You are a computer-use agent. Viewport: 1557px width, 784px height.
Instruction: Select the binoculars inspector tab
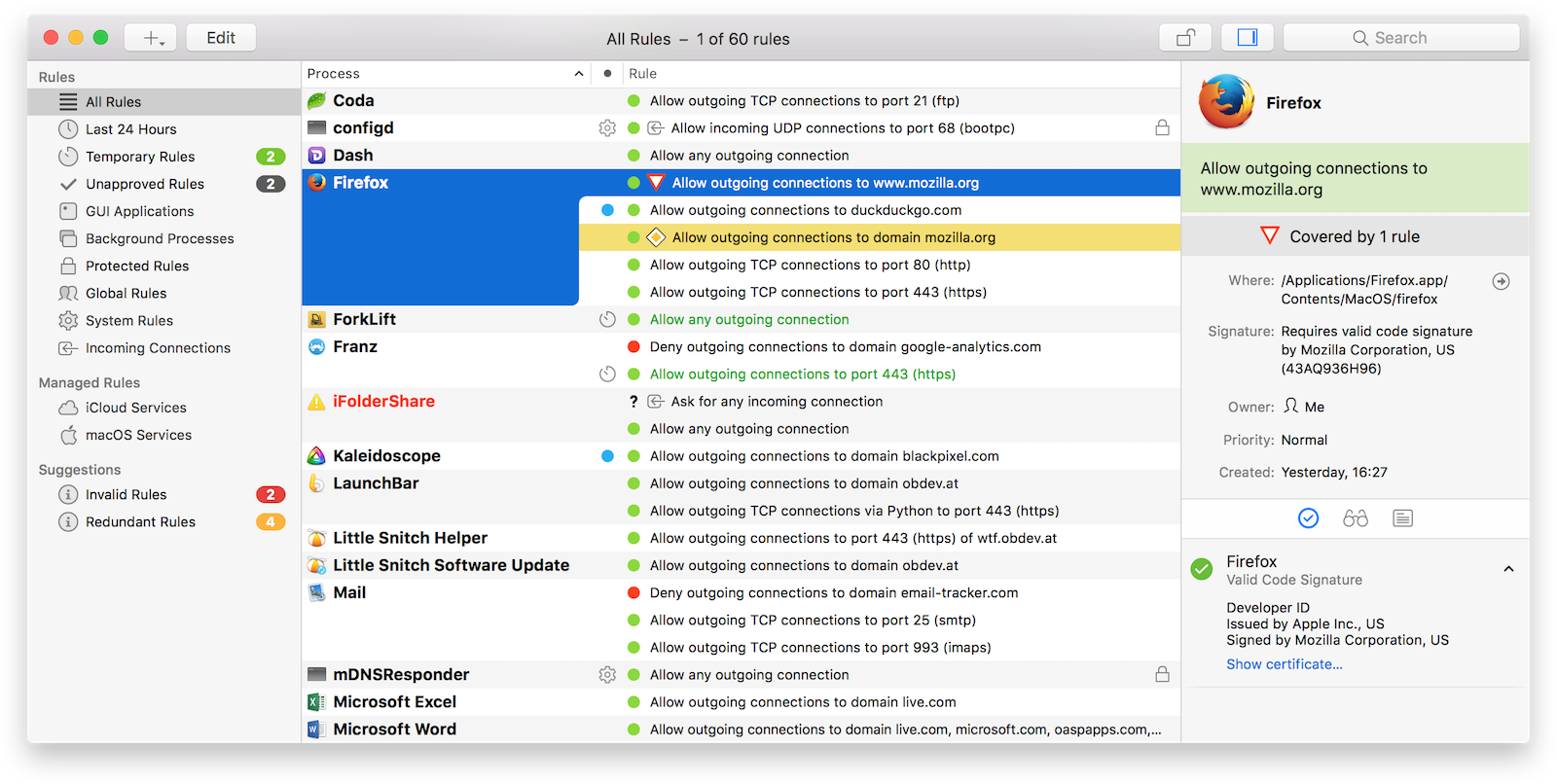click(x=1356, y=518)
